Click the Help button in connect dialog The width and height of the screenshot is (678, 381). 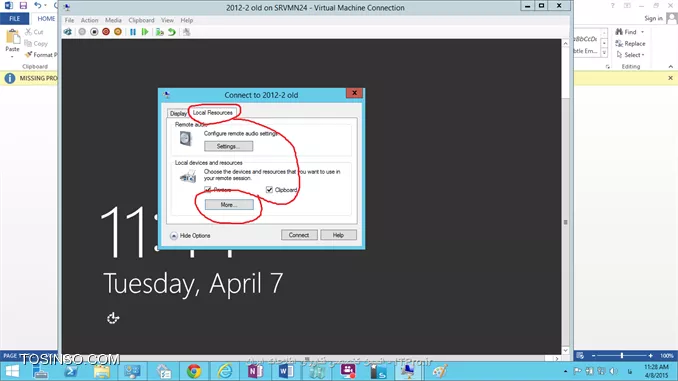tap(339, 235)
